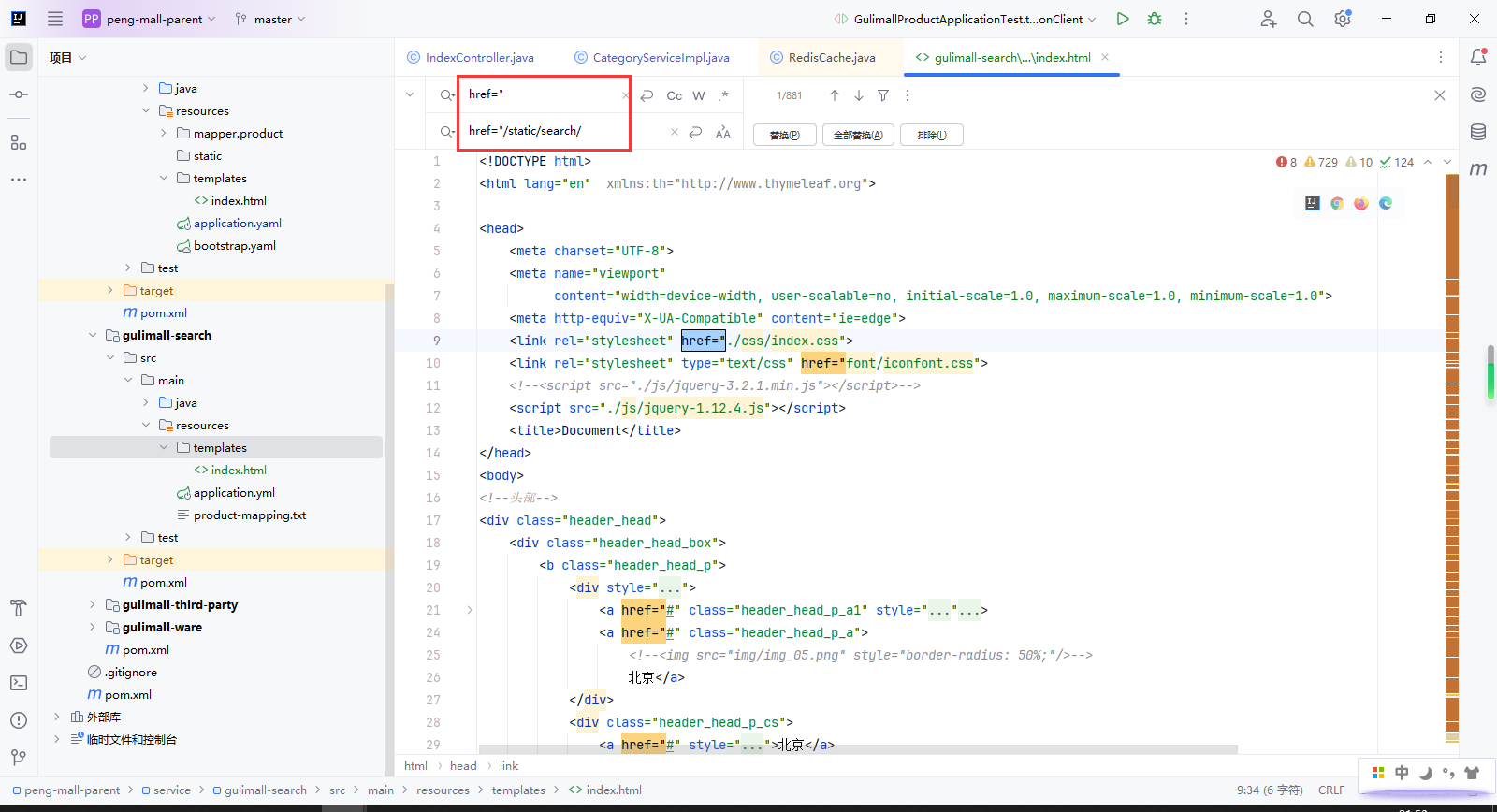Expand mapper.product folder
The image size is (1497, 812).
point(163,134)
